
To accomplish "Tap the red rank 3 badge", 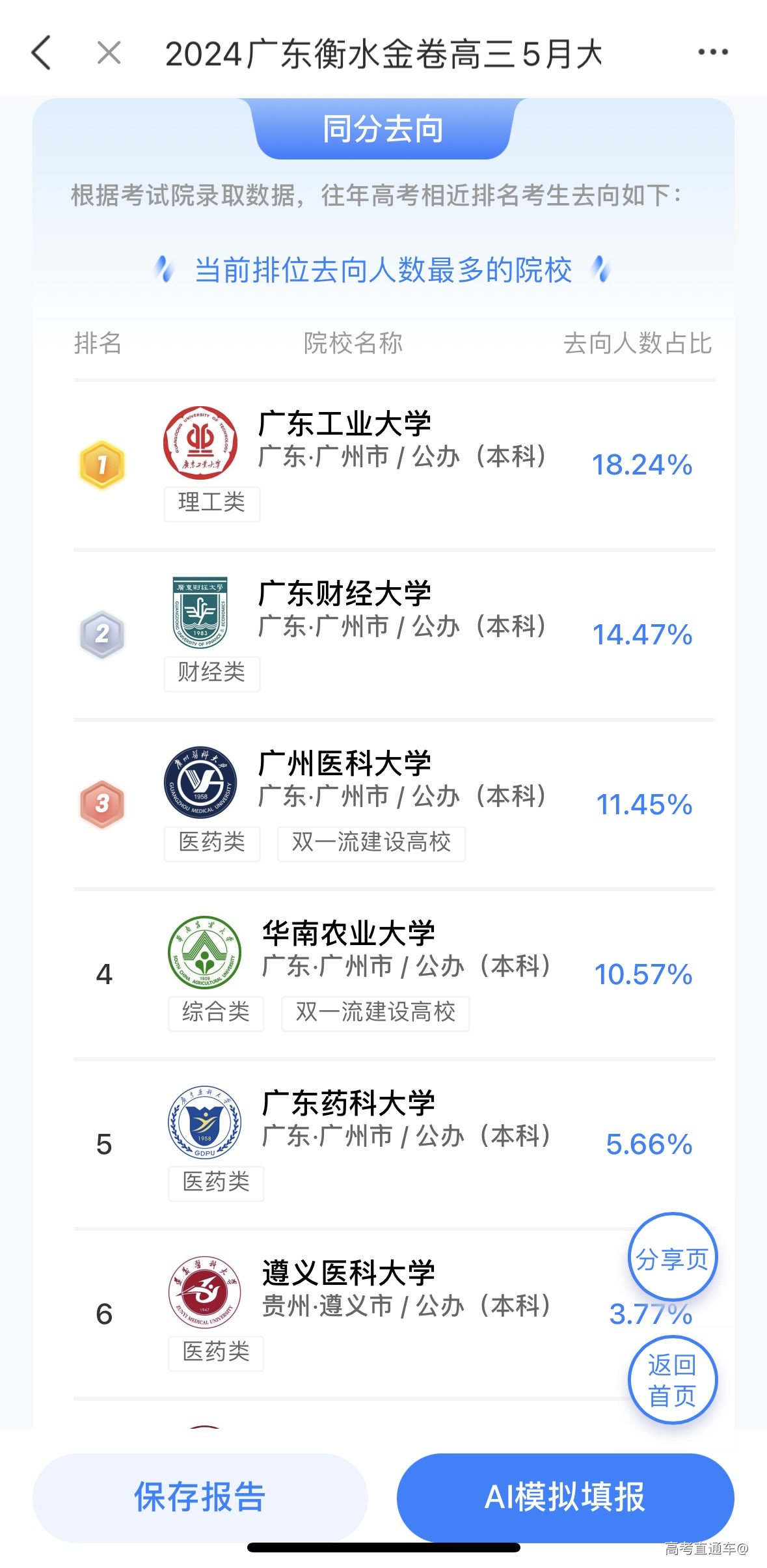I will pos(102,804).
